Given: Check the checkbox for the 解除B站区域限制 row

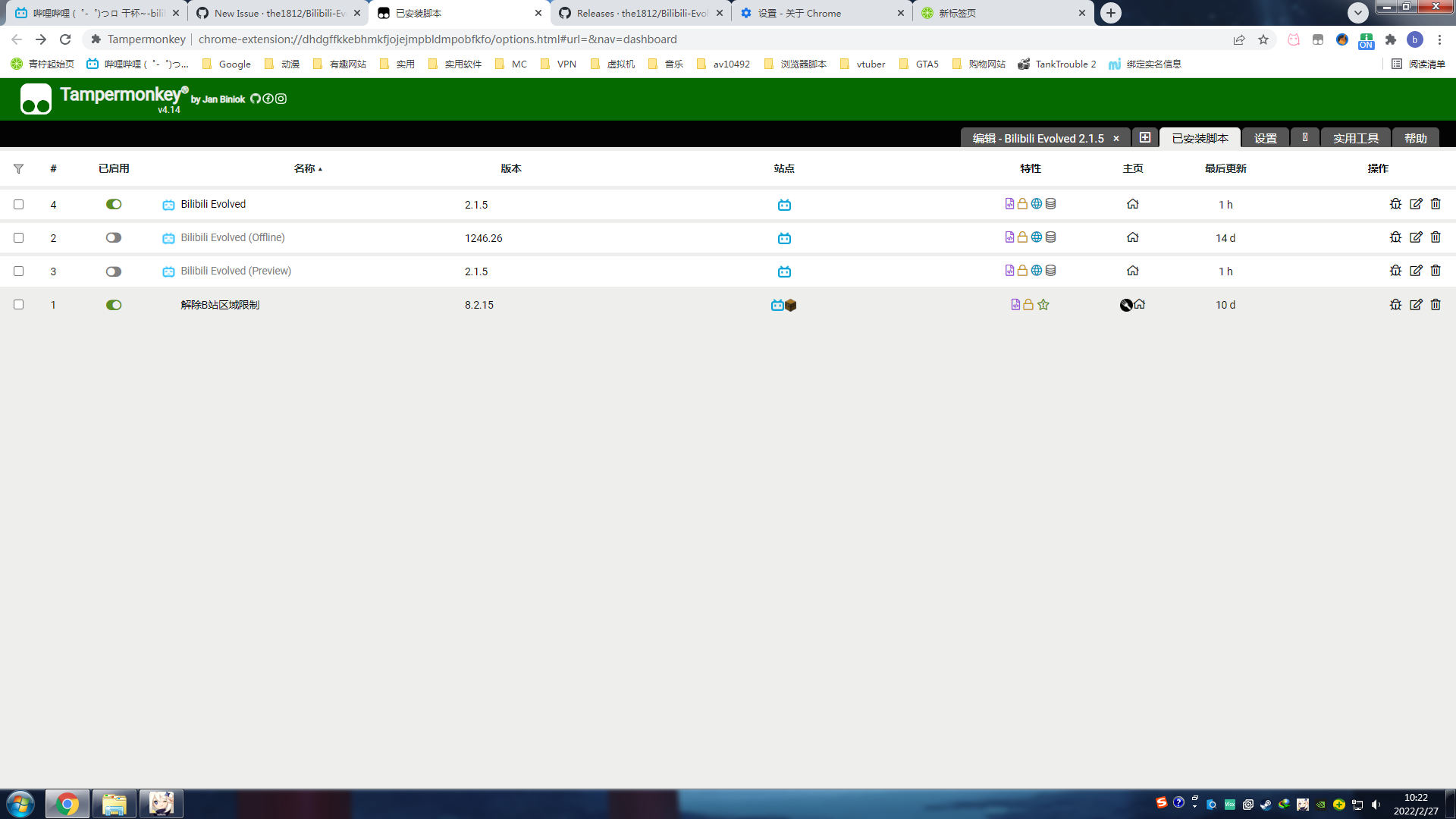Looking at the screenshot, I should (x=19, y=304).
